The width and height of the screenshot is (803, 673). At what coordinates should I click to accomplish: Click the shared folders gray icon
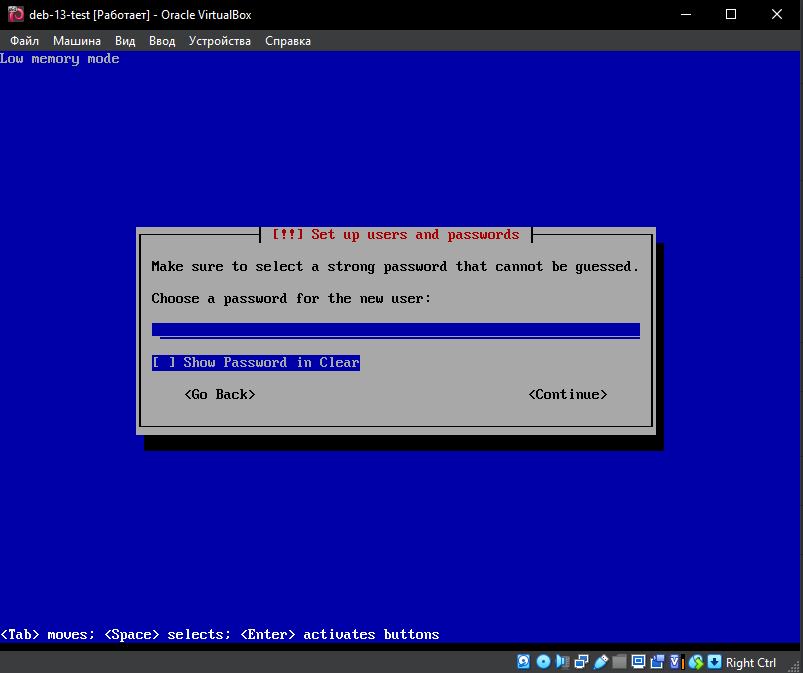pyautogui.click(x=619, y=662)
